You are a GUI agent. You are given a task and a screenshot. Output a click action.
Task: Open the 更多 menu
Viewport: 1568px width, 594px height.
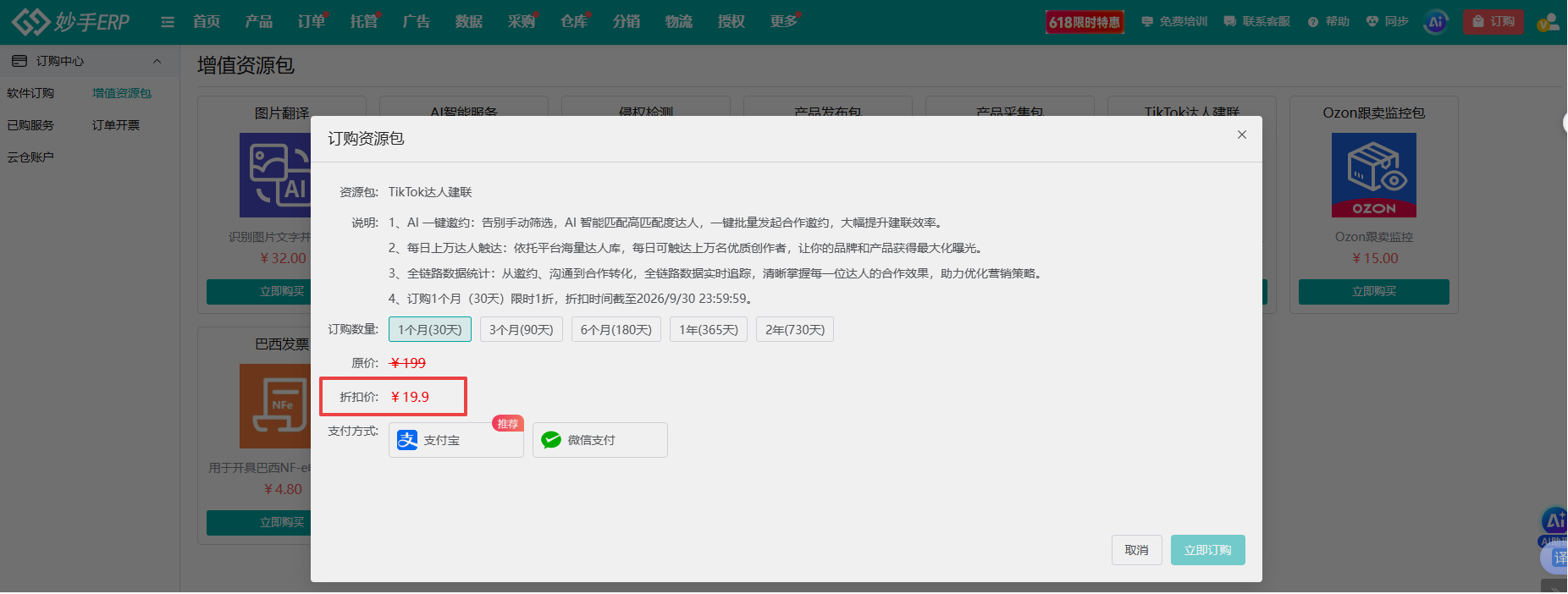(784, 21)
